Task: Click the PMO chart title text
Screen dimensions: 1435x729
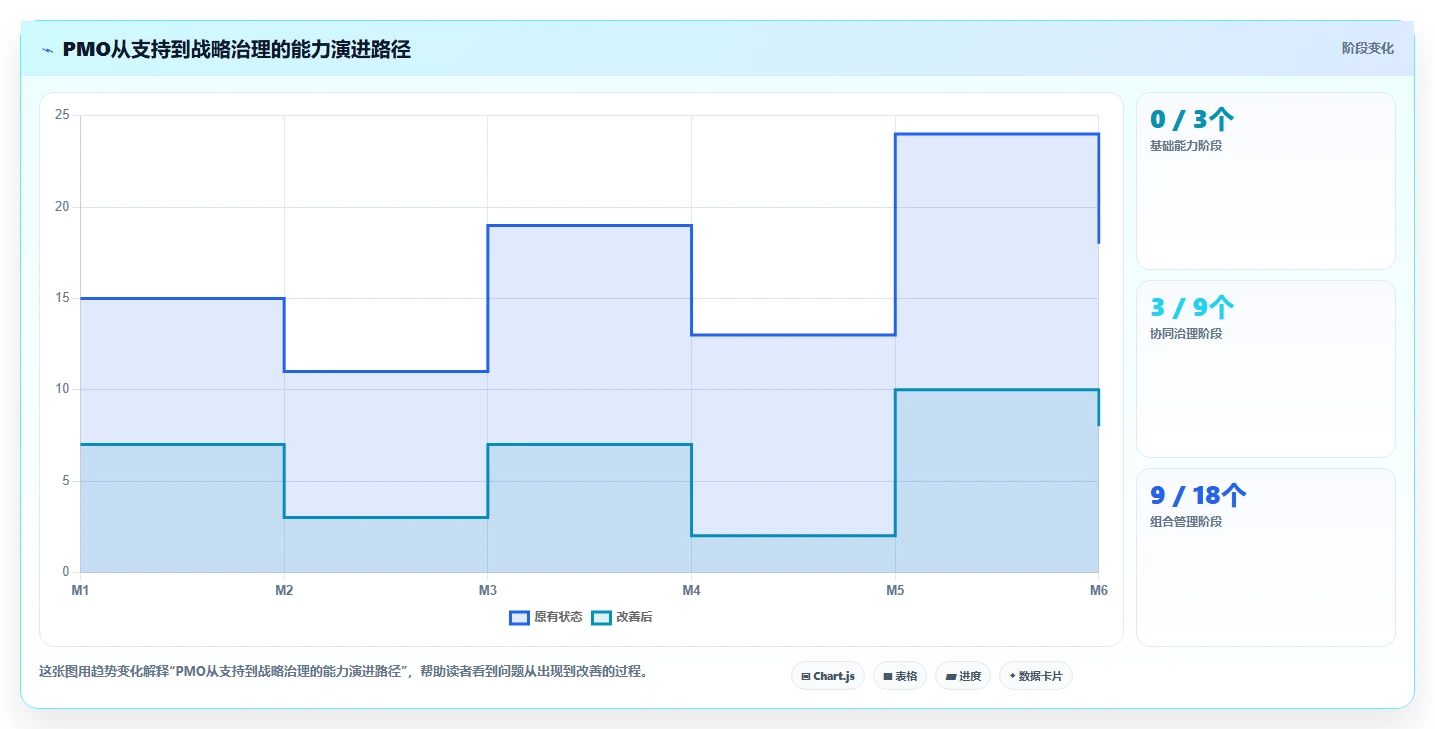Action: (x=236, y=49)
